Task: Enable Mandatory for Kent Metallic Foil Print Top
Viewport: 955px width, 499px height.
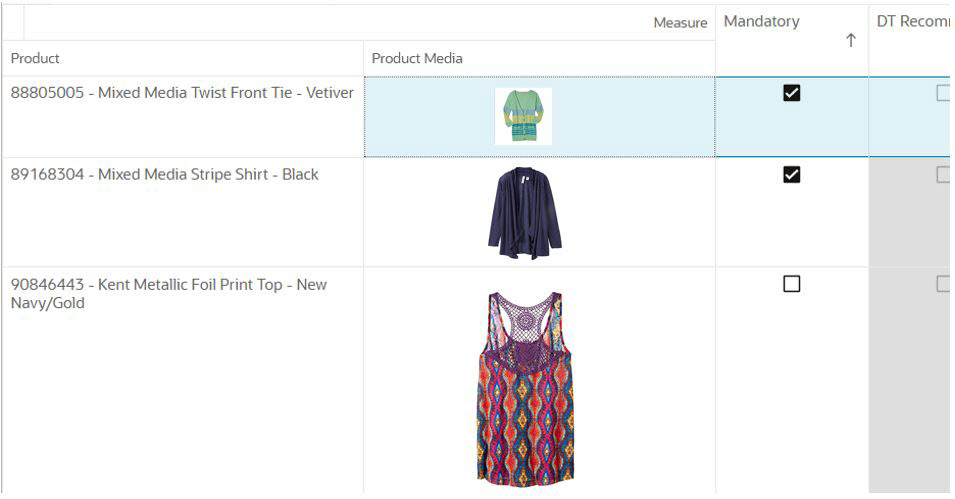Action: coord(791,284)
